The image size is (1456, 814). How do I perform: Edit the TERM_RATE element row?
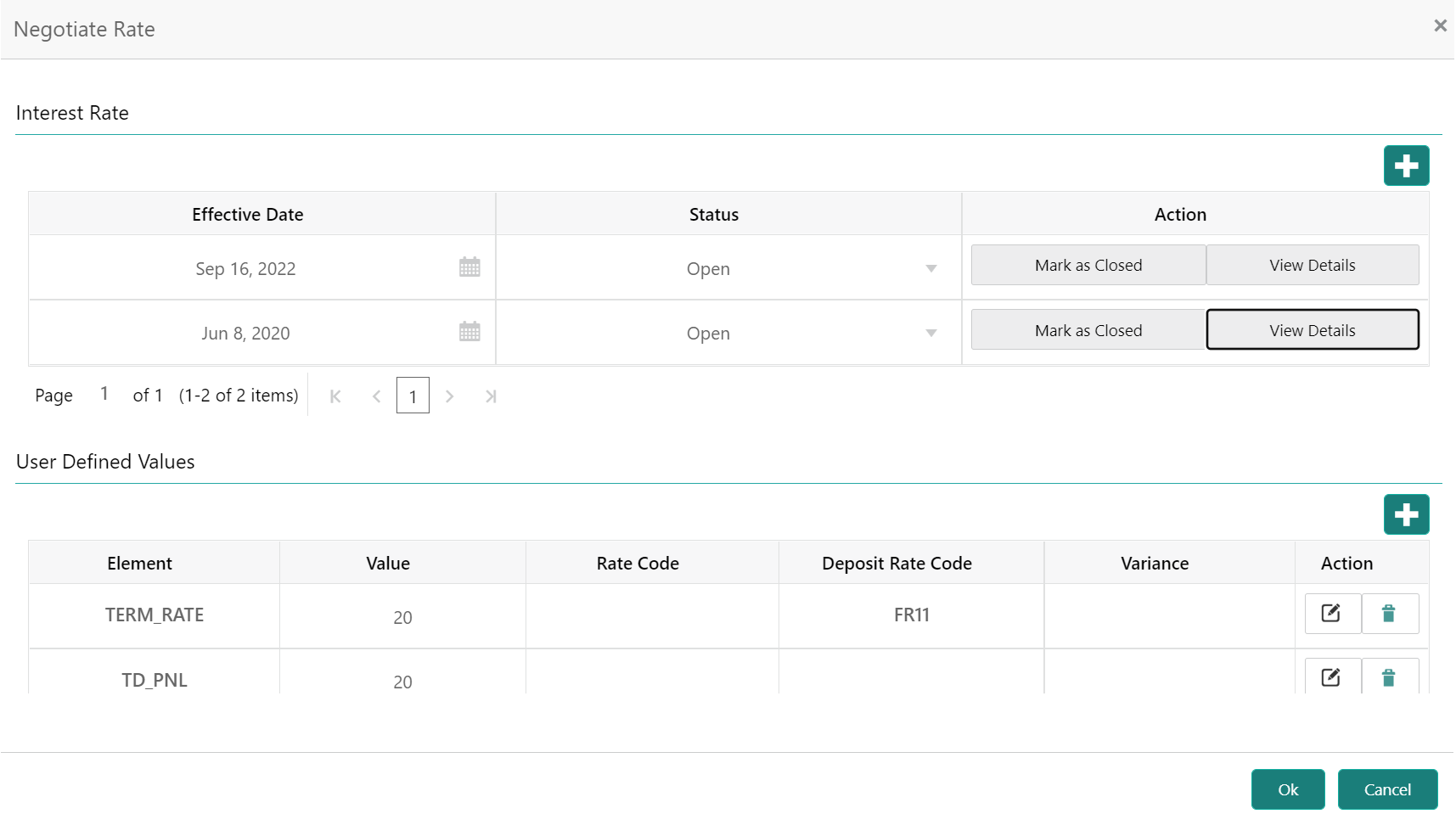click(1333, 614)
